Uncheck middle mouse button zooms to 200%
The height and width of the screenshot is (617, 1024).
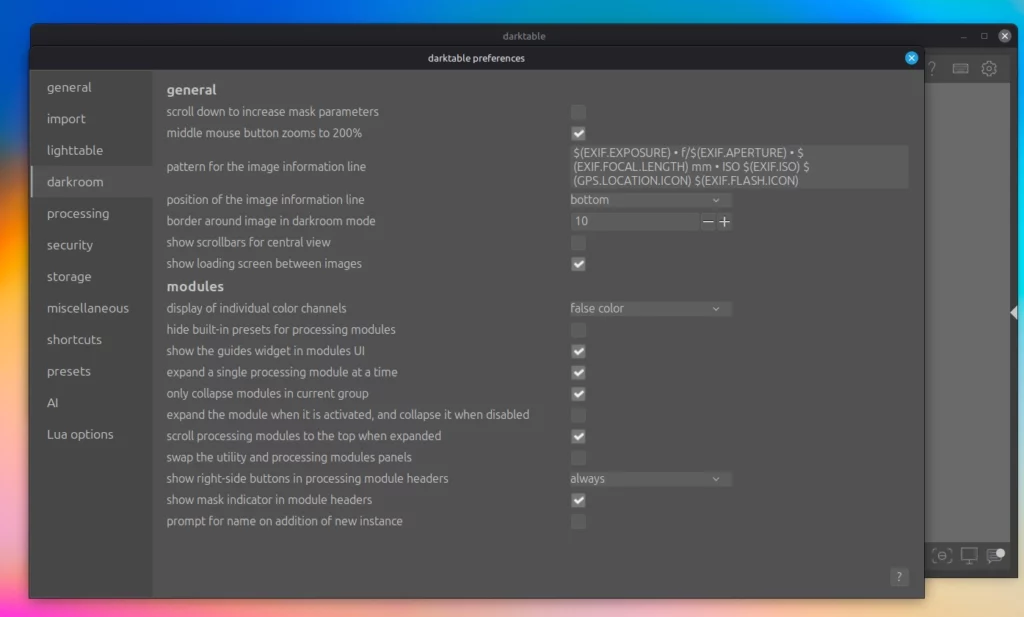[x=578, y=134]
